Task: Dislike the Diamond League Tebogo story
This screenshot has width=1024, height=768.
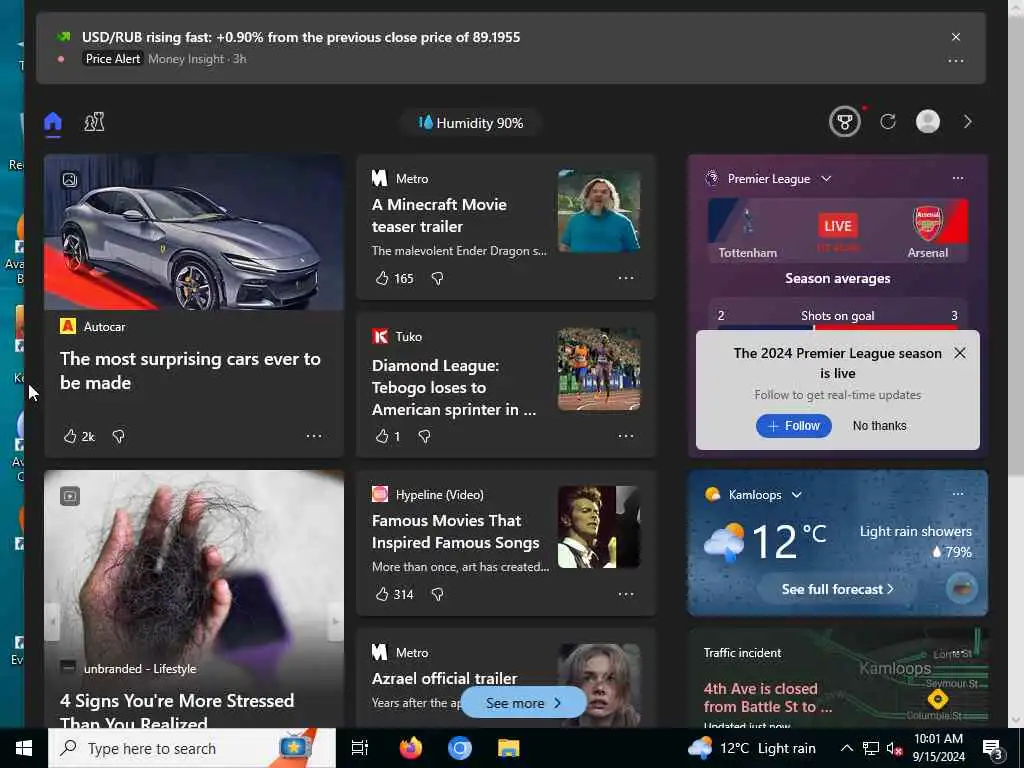Action: (x=424, y=436)
